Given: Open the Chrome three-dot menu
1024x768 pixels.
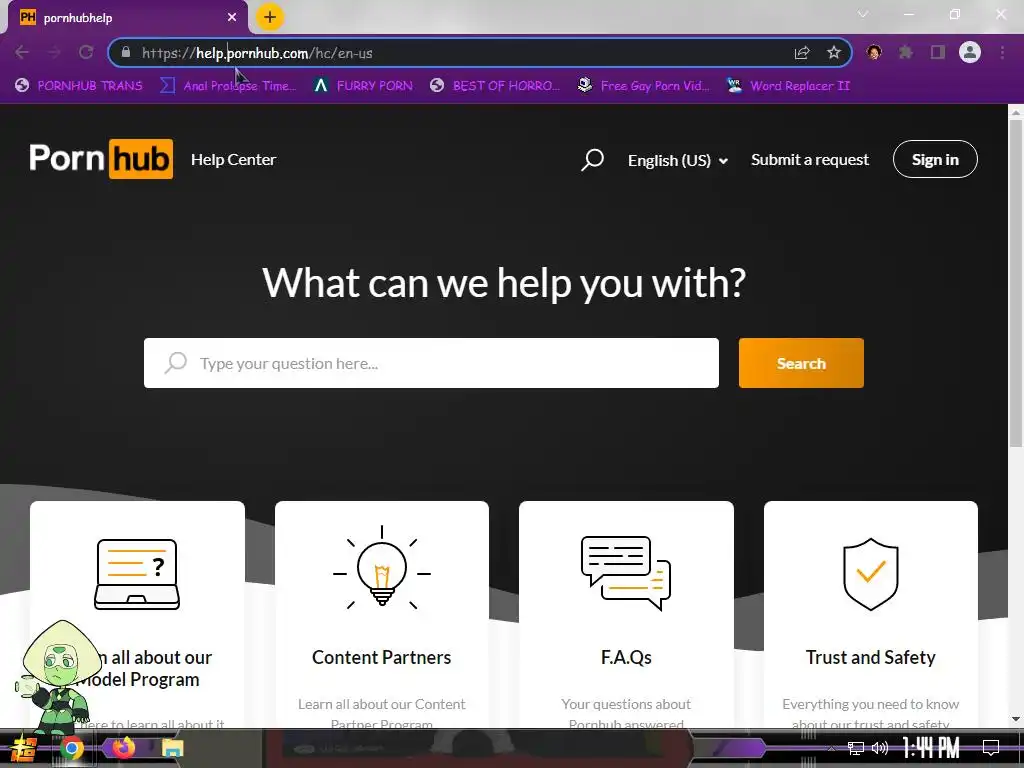Looking at the screenshot, I should pyautogui.click(x=1002, y=52).
